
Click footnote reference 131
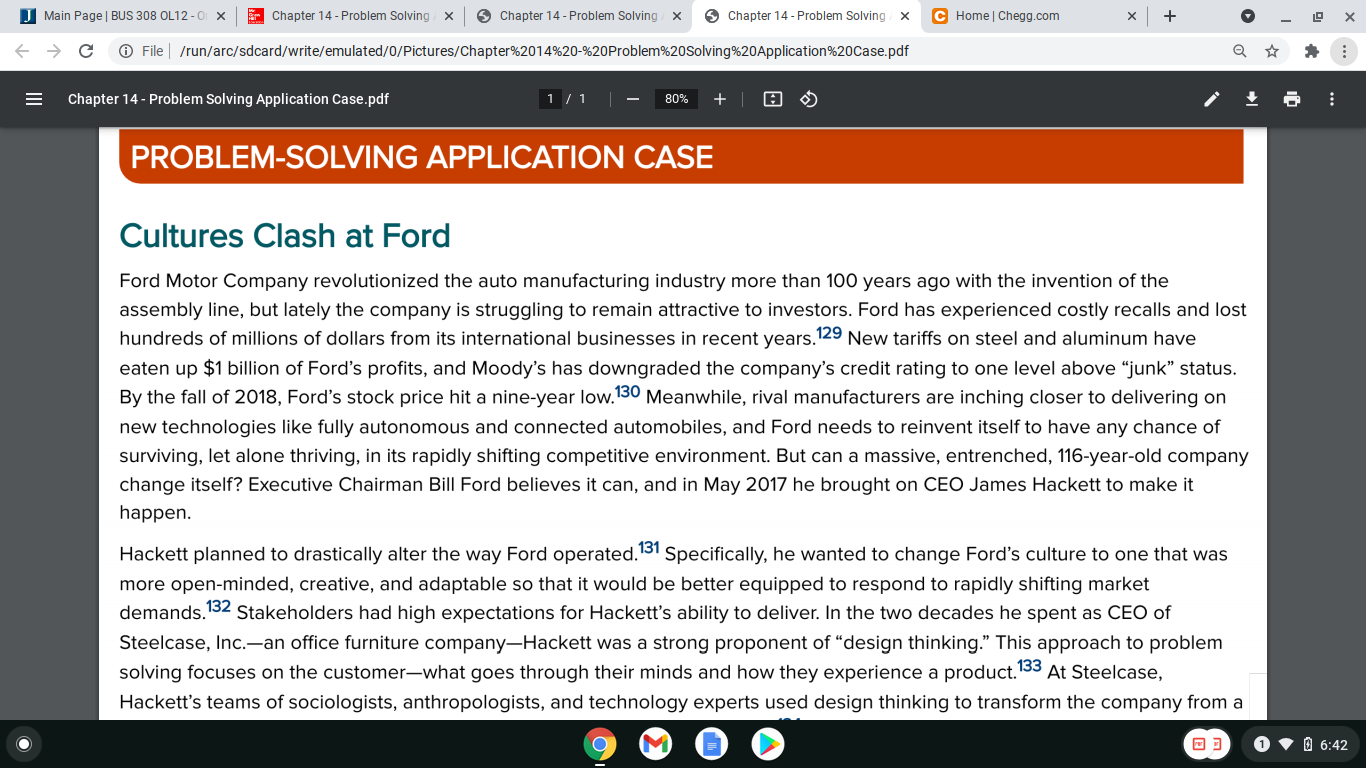[x=649, y=548]
